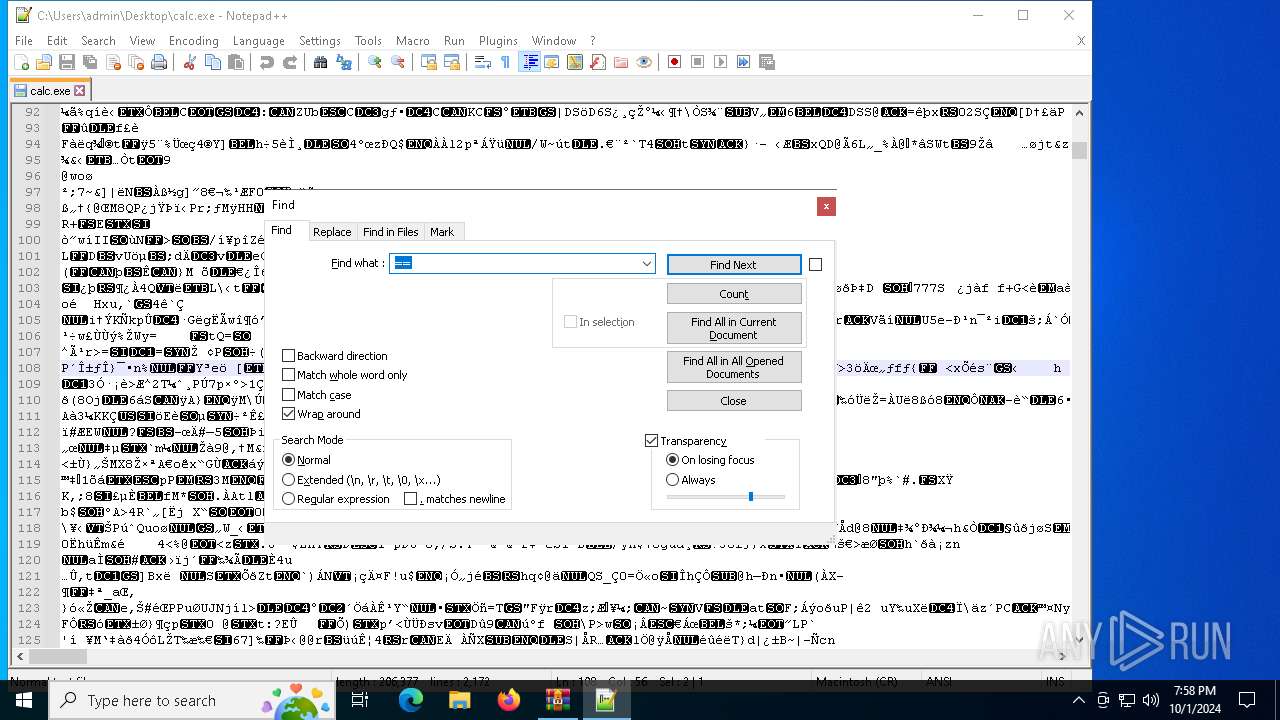The height and width of the screenshot is (720, 1280).
Task: Click the taskbar search box
Action: coord(193,700)
